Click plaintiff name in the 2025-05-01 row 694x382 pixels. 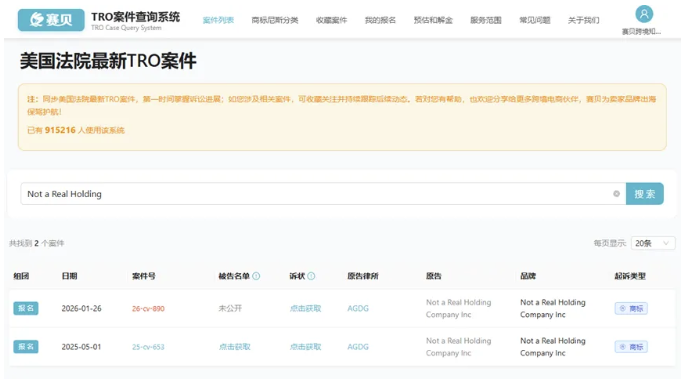click(x=459, y=347)
